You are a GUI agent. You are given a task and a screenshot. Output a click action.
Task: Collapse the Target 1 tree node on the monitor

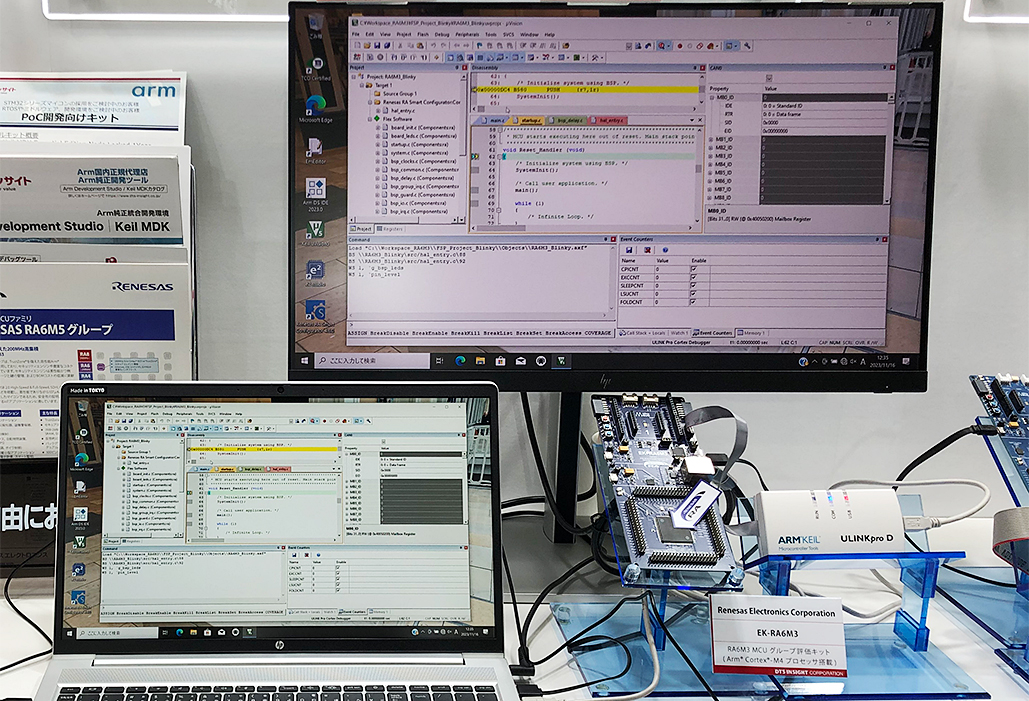coord(362,85)
